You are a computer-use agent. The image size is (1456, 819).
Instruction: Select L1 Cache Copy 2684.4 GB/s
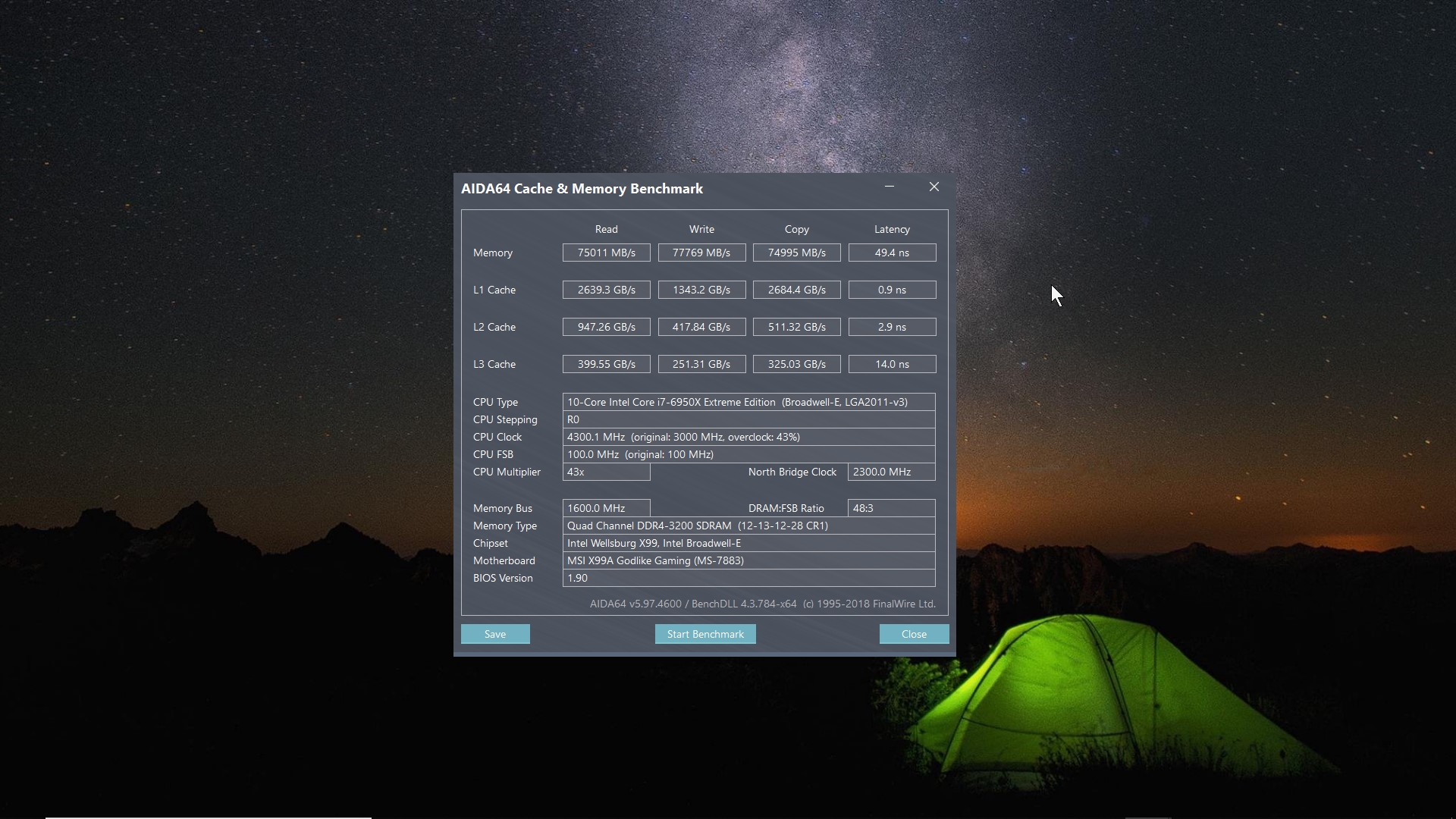pos(797,290)
